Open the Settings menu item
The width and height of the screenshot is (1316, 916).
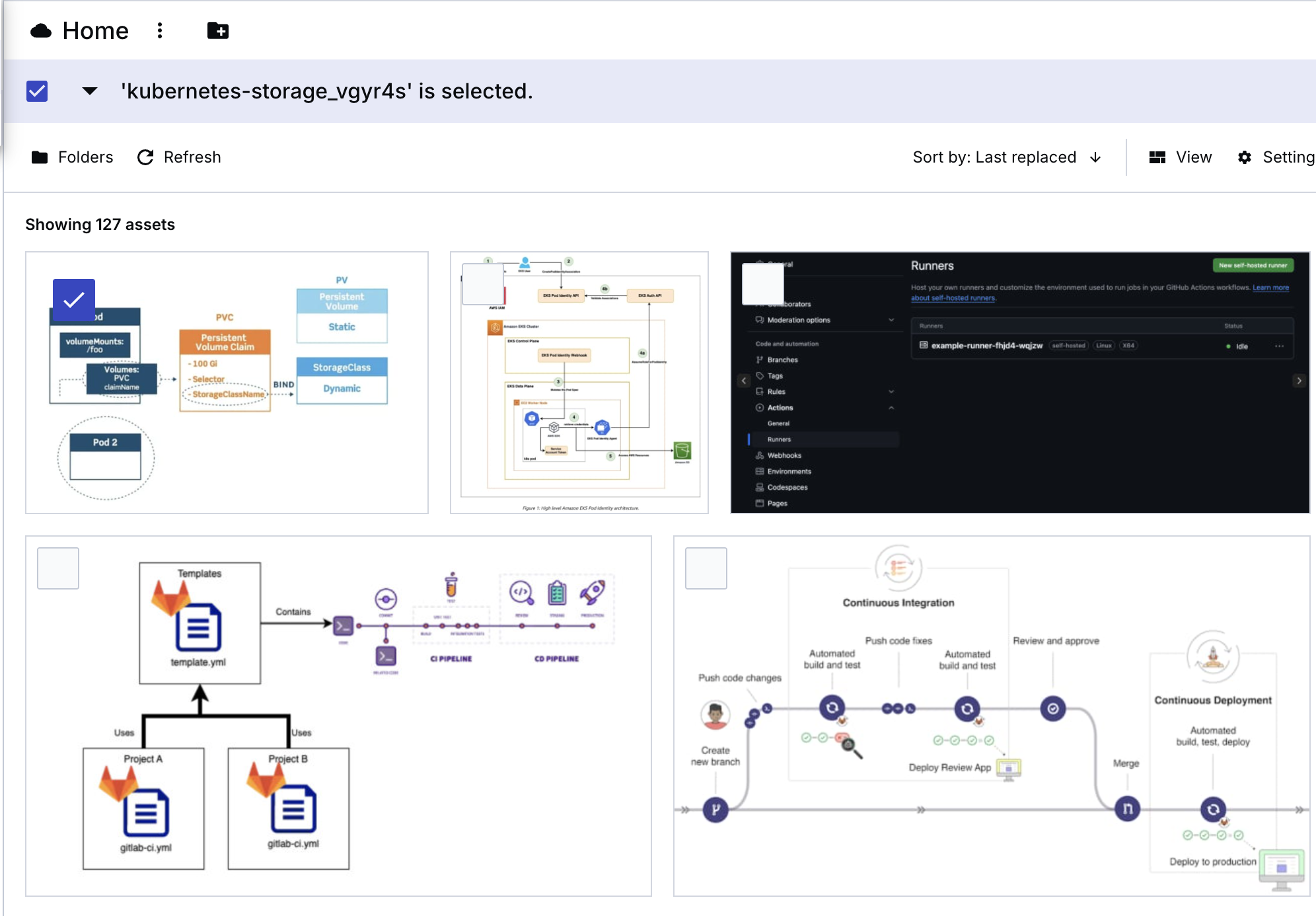1288,157
